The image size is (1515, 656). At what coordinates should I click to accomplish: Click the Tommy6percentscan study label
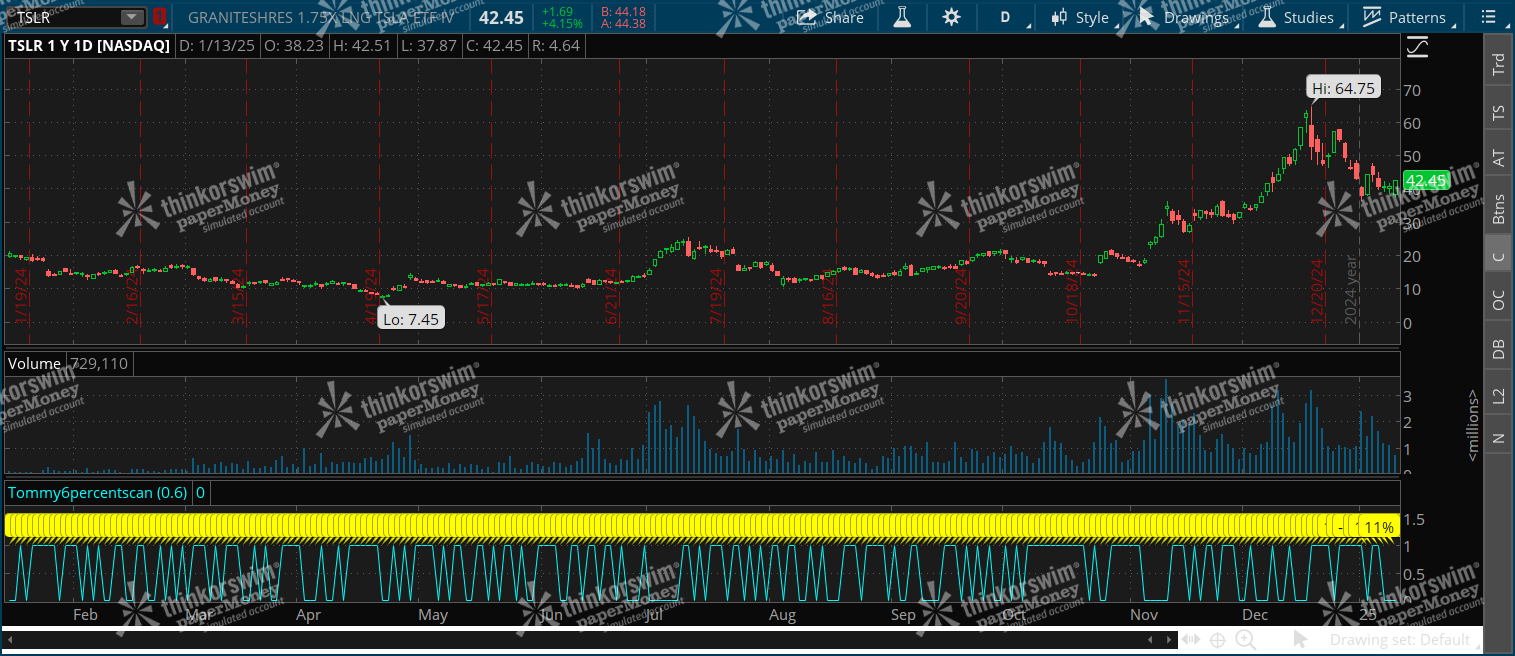coord(98,493)
